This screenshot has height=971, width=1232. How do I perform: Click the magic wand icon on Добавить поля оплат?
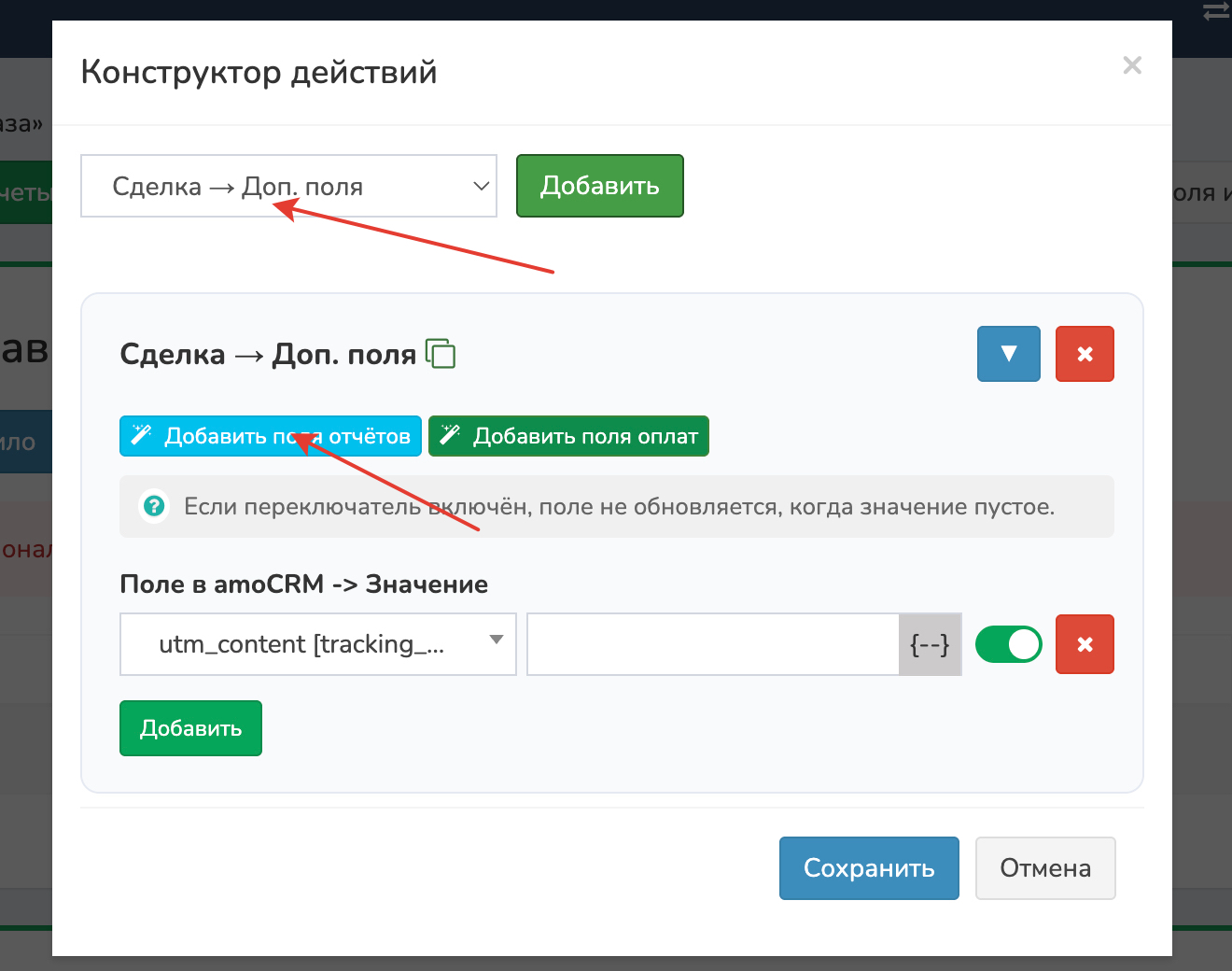coord(451,435)
